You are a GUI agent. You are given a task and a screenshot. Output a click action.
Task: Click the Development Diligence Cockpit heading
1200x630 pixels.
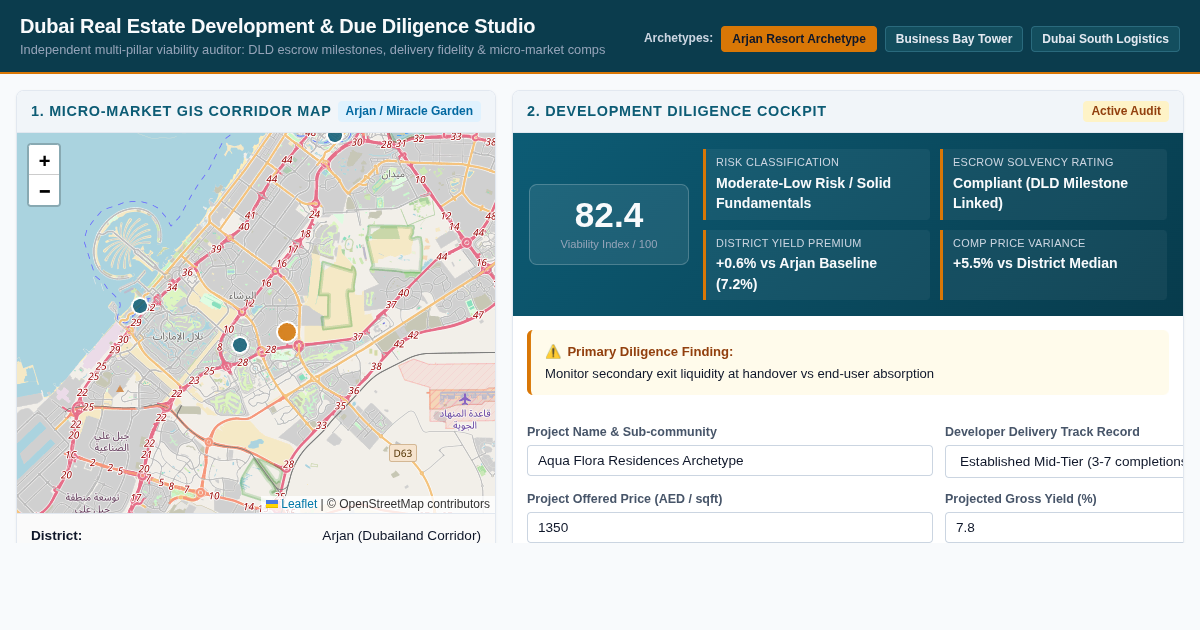tap(677, 111)
